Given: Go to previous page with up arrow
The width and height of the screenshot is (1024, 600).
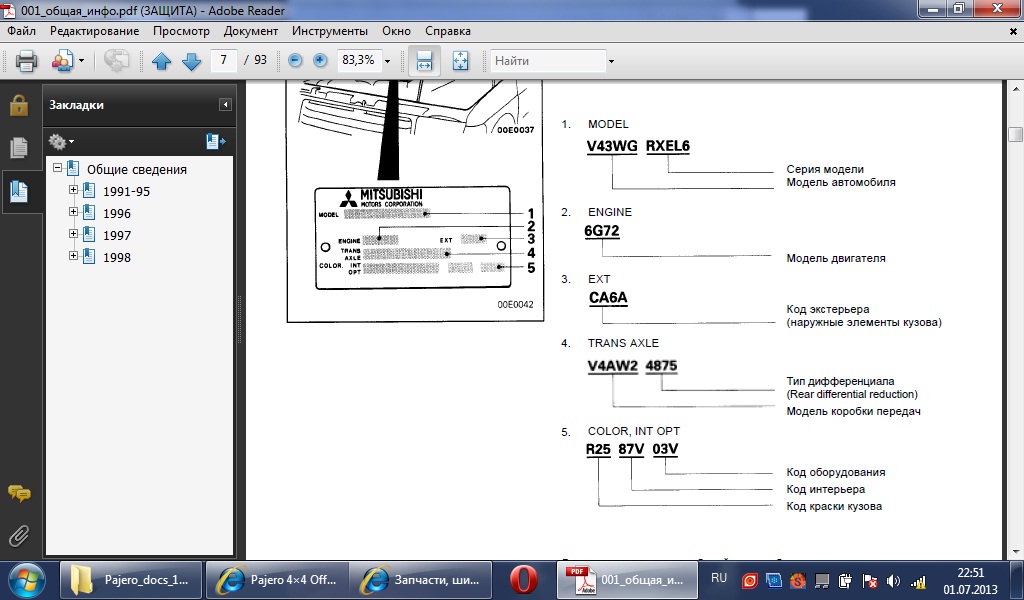Looking at the screenshot, I should [x=162, y=61].
